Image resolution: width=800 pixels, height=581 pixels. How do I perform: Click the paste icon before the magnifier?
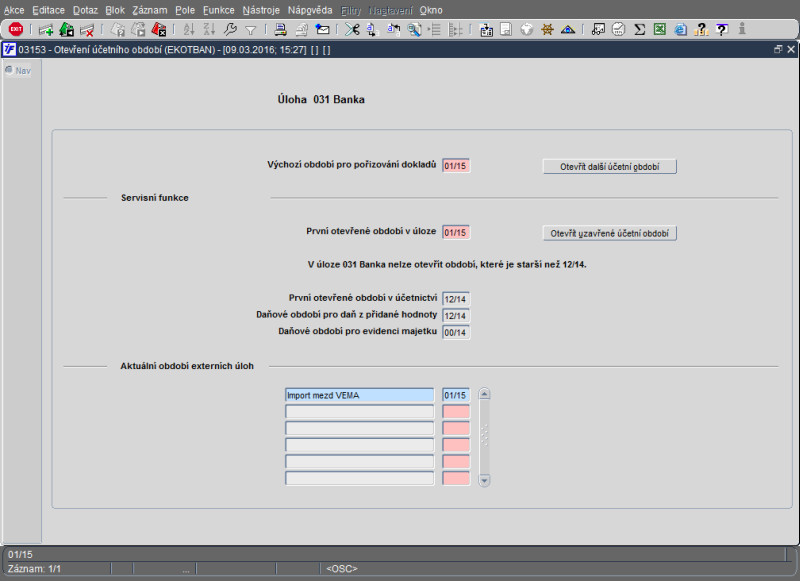pyautogui.click(x=393, y=30)
